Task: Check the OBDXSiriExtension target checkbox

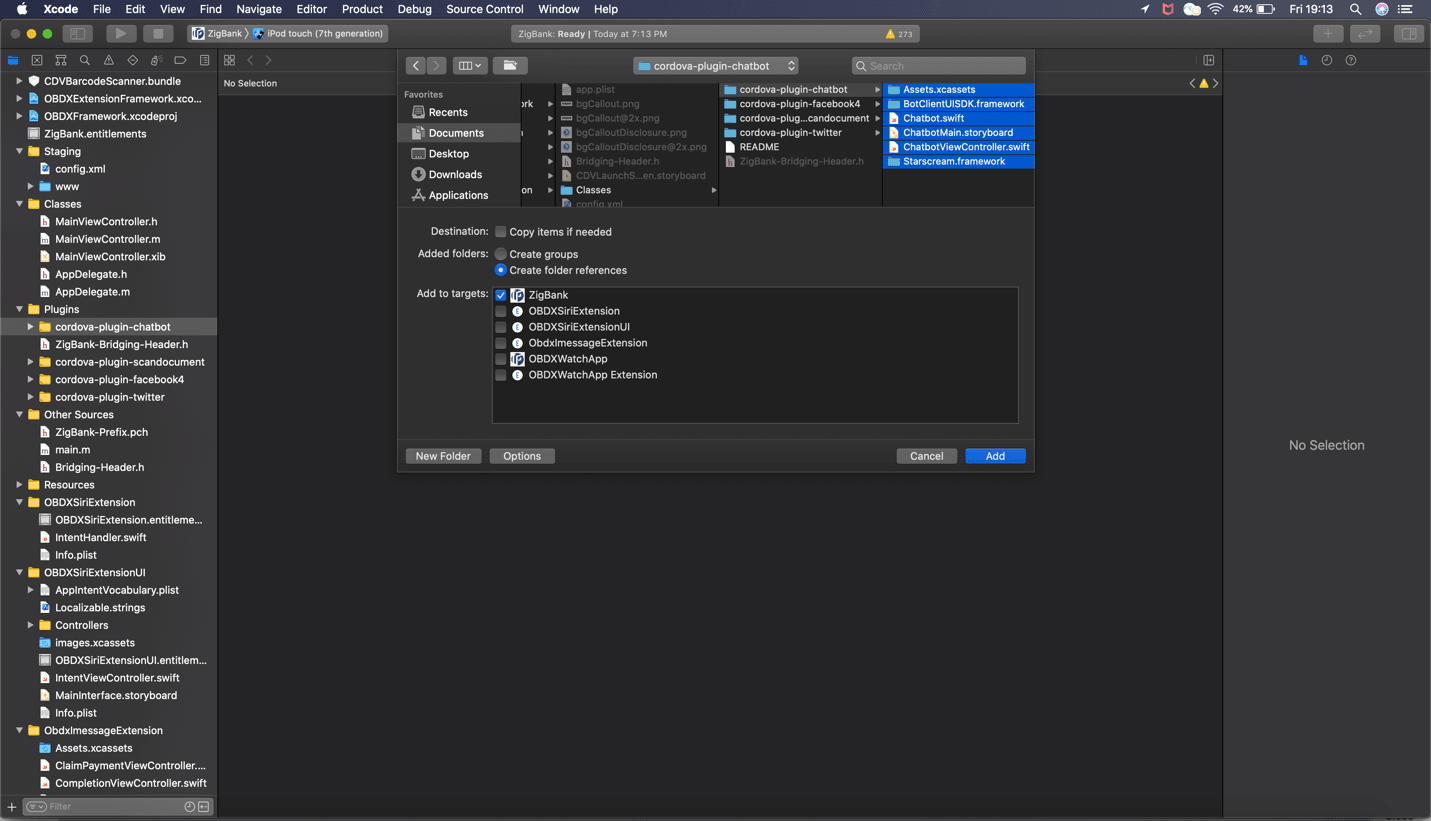Action: click(501, 311)
